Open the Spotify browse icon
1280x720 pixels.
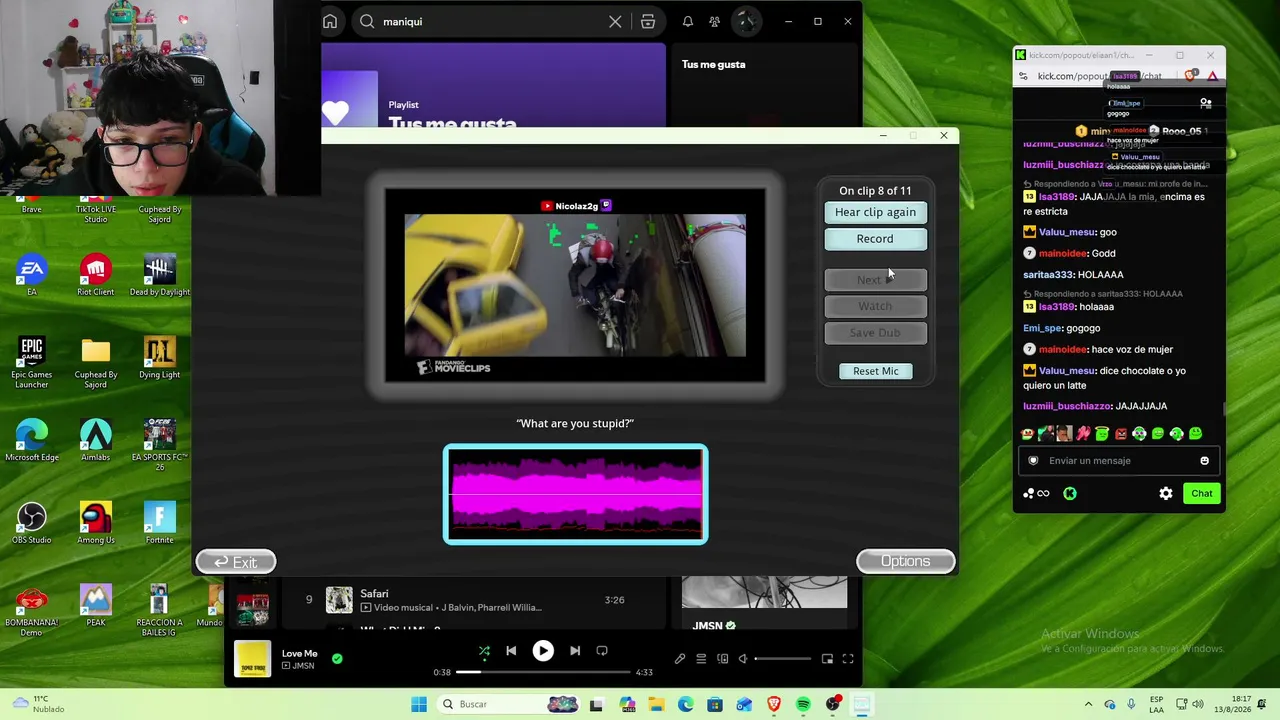pos(648,21)
